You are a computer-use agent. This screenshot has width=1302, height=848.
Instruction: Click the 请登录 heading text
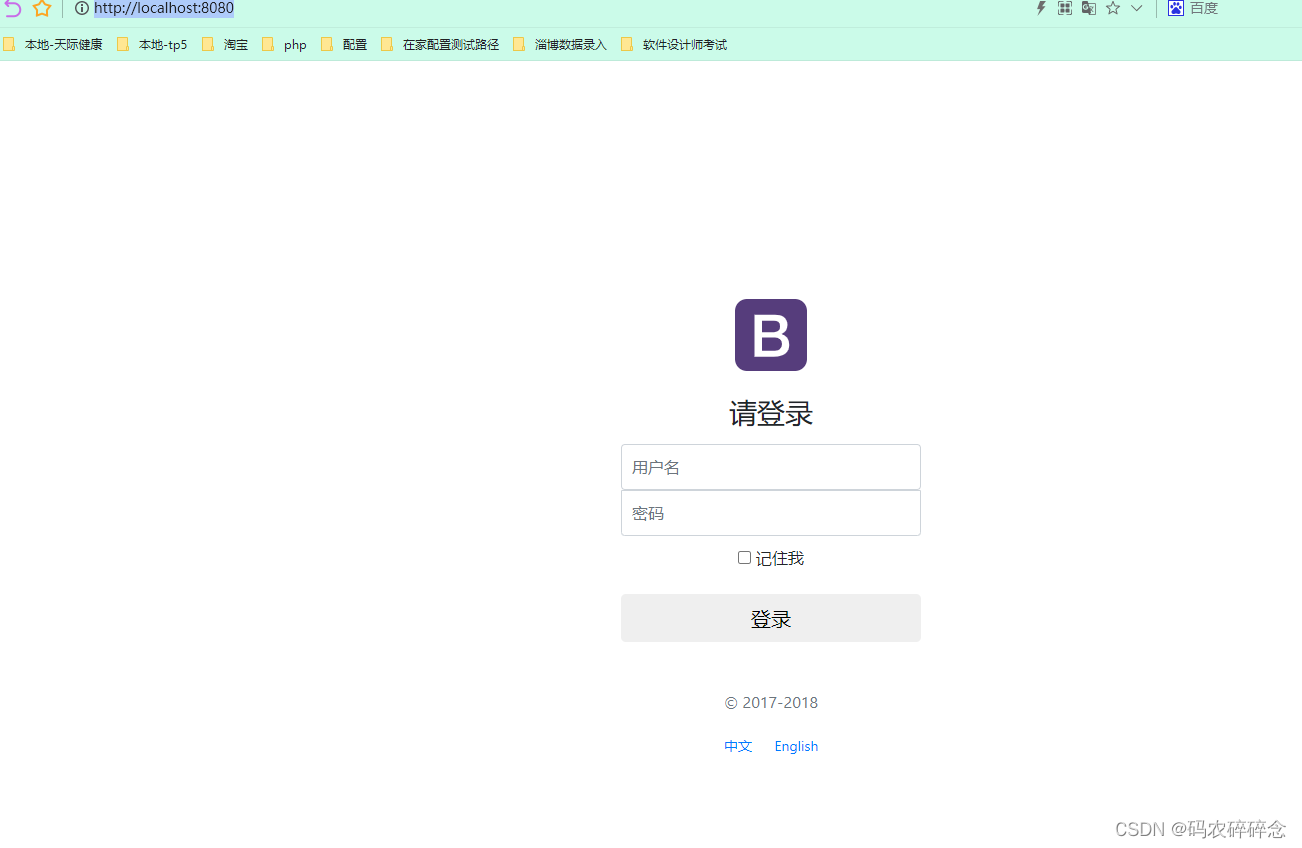(771, 414)
